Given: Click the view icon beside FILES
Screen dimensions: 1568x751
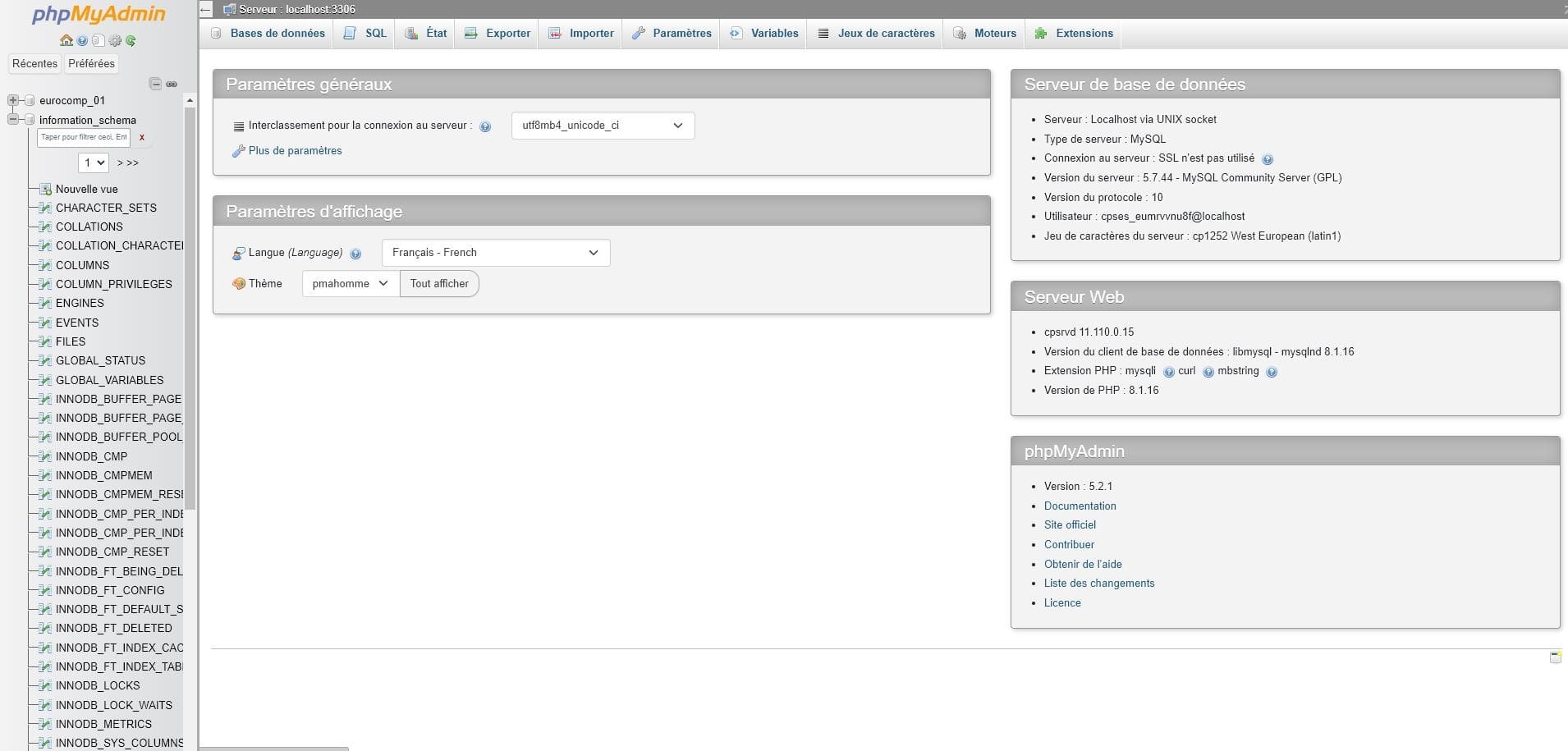Looking at the screenshot, I should pyautogui.click(x=46, y=341).
